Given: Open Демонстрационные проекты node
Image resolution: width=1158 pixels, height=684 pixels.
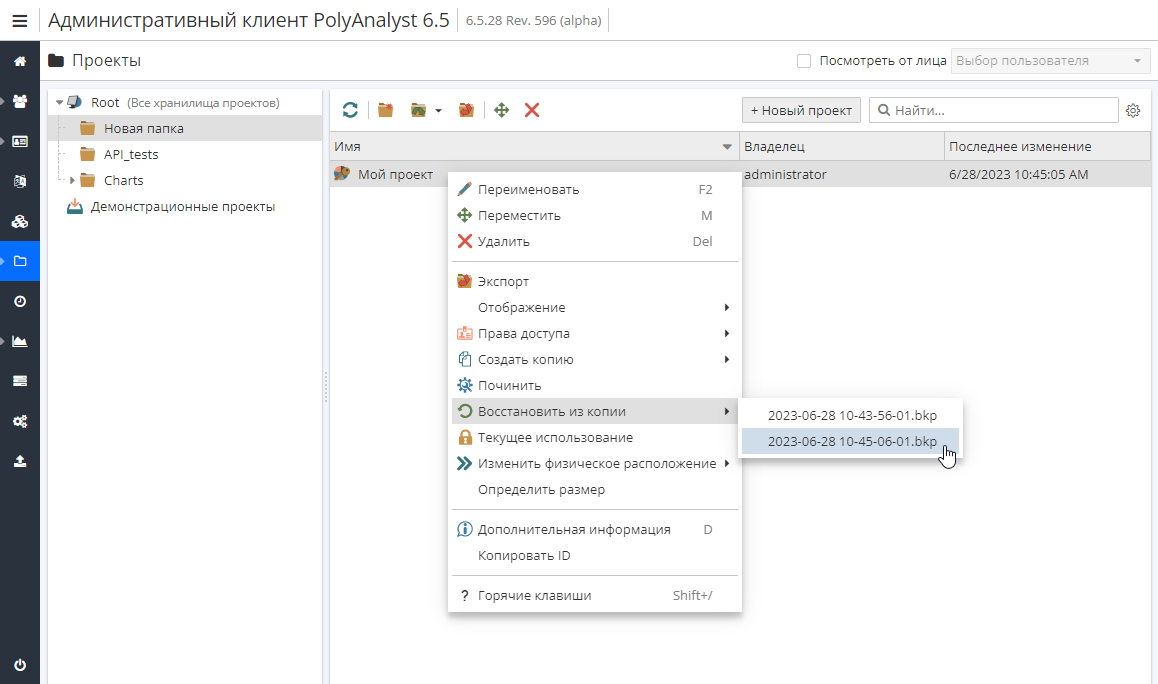Looking at the screenshot, I should click(x=182, y=207).
